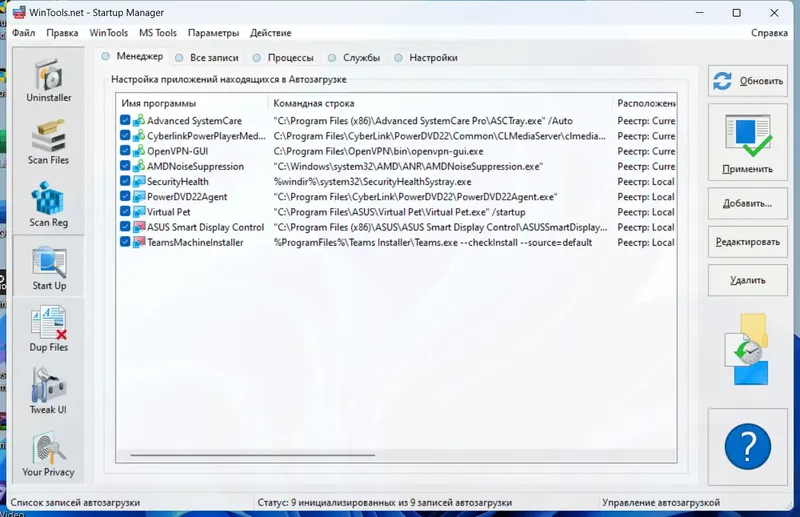Open the Scan Files tool

click(x=48, y=143)
